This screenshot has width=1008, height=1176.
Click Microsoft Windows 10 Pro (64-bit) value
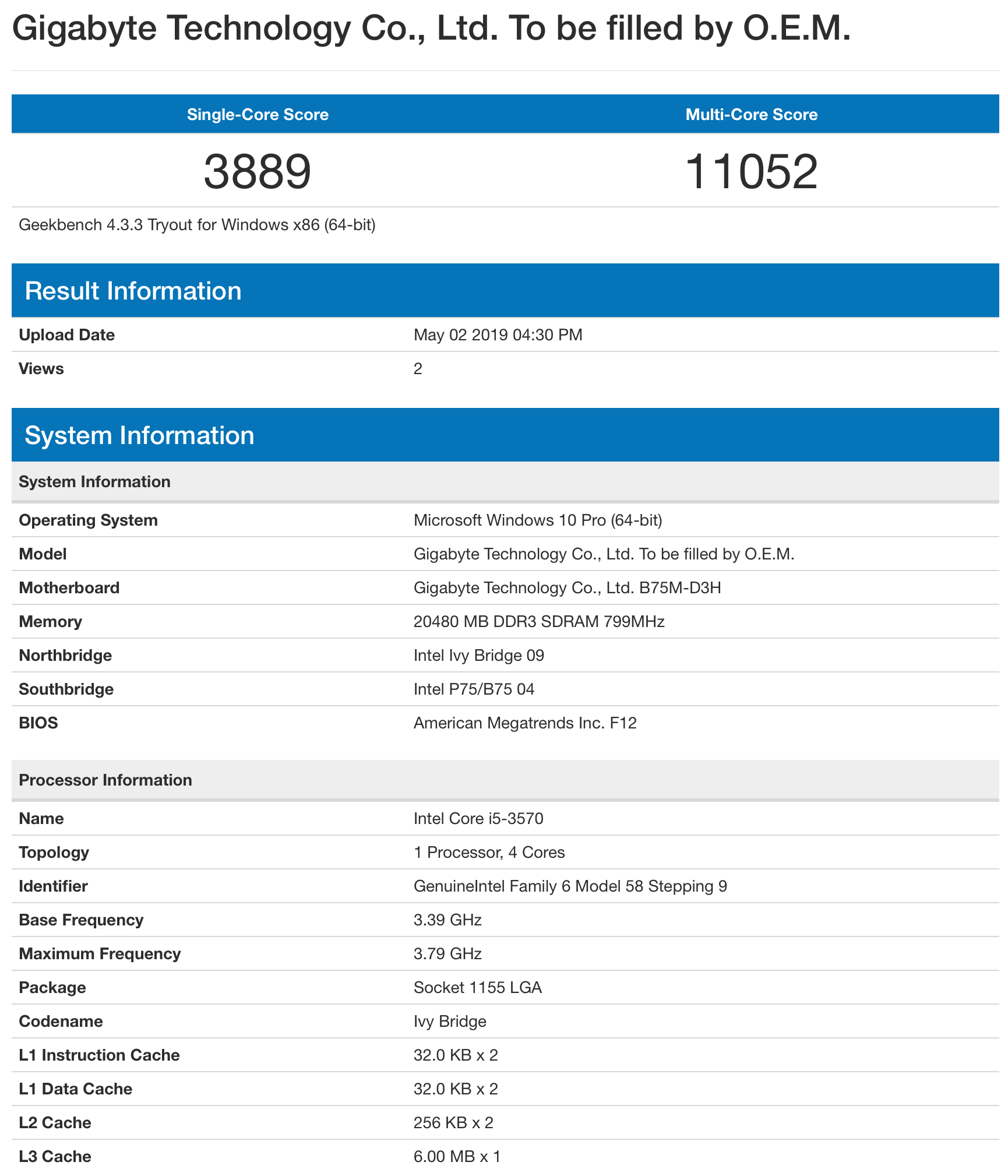pyautogui.click(x=538, y=520)
